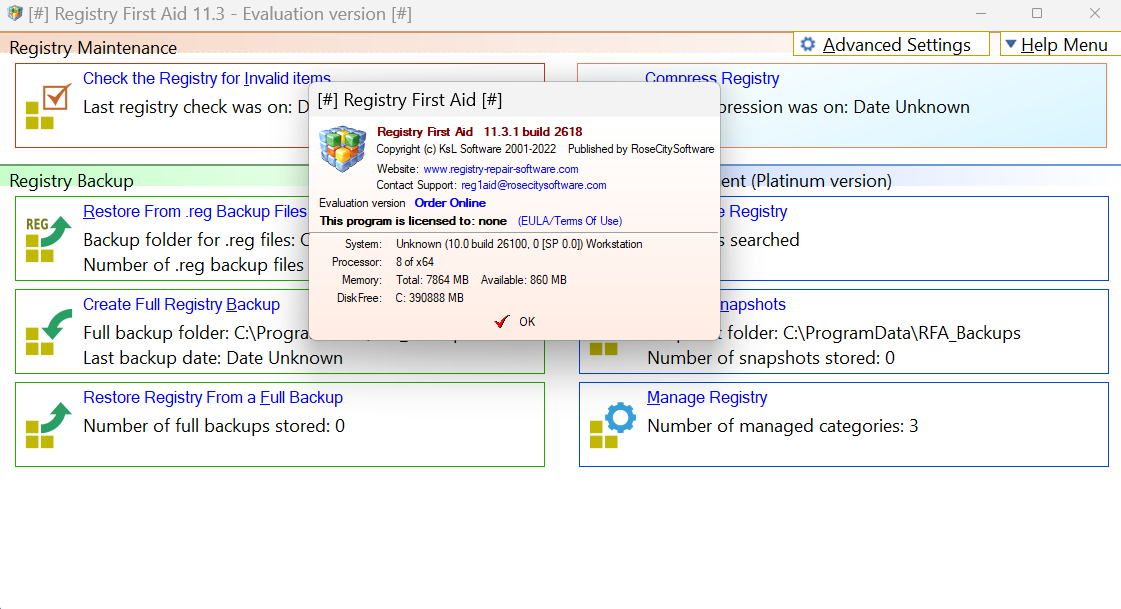This screenshot has height=609, width=1121.
Task: Click the Compress Registry link
Action: (x=711, y=78)
